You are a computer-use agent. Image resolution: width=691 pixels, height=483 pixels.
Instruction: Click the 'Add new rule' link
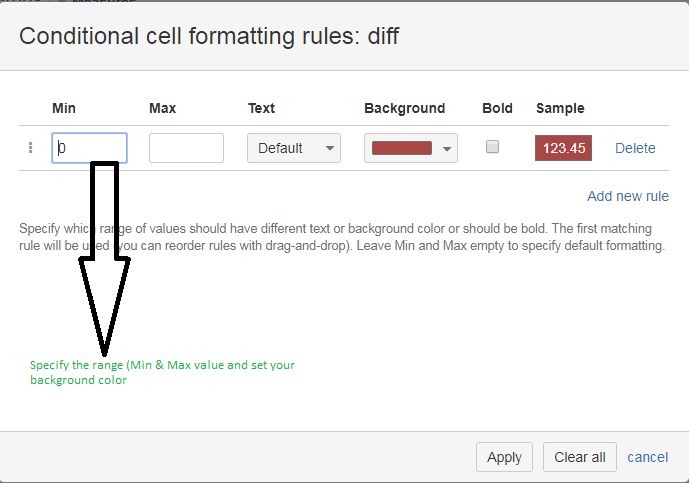628,196
